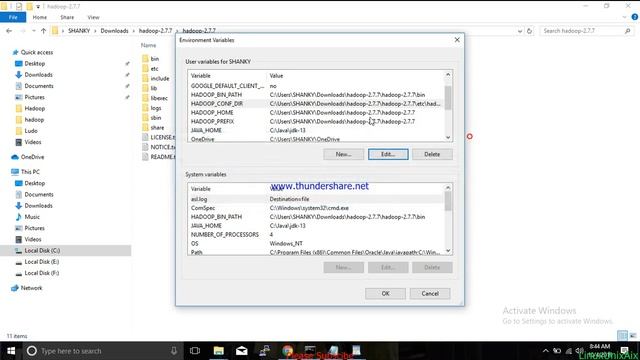This screenshot has height=360, width=640.
Task: Click New button under user variables
Action: pyautogui.click(x=343, y=154)
